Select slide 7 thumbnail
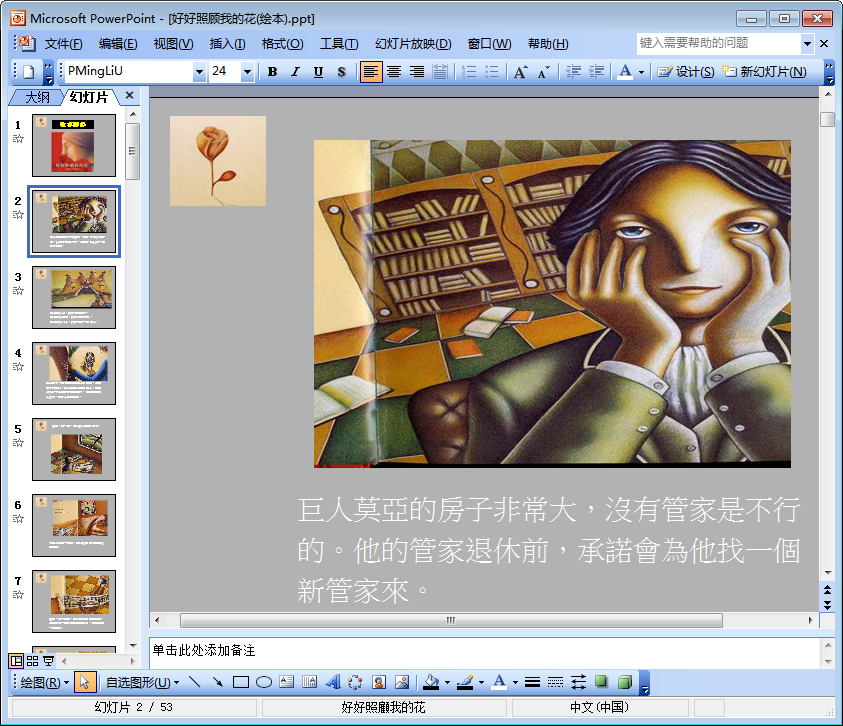The width and height of the screenshot is (843, 726). click(x=74, y=601)
